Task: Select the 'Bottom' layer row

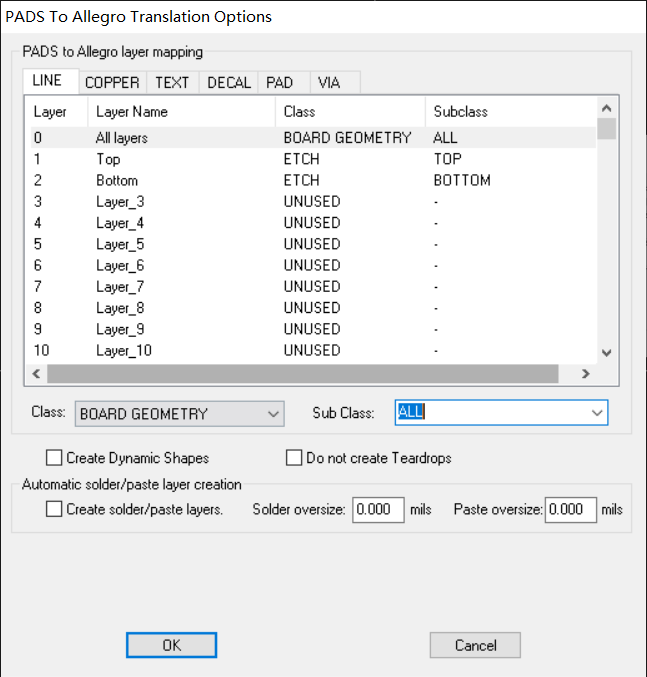Action: click(x=313, y=180)
